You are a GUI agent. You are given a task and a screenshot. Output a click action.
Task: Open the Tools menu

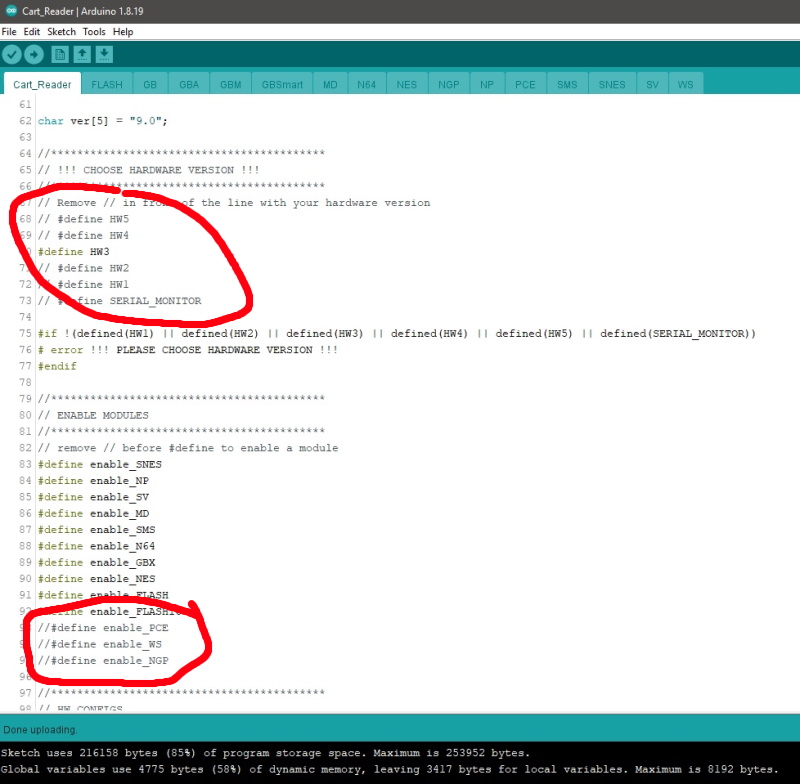(94, 32)
